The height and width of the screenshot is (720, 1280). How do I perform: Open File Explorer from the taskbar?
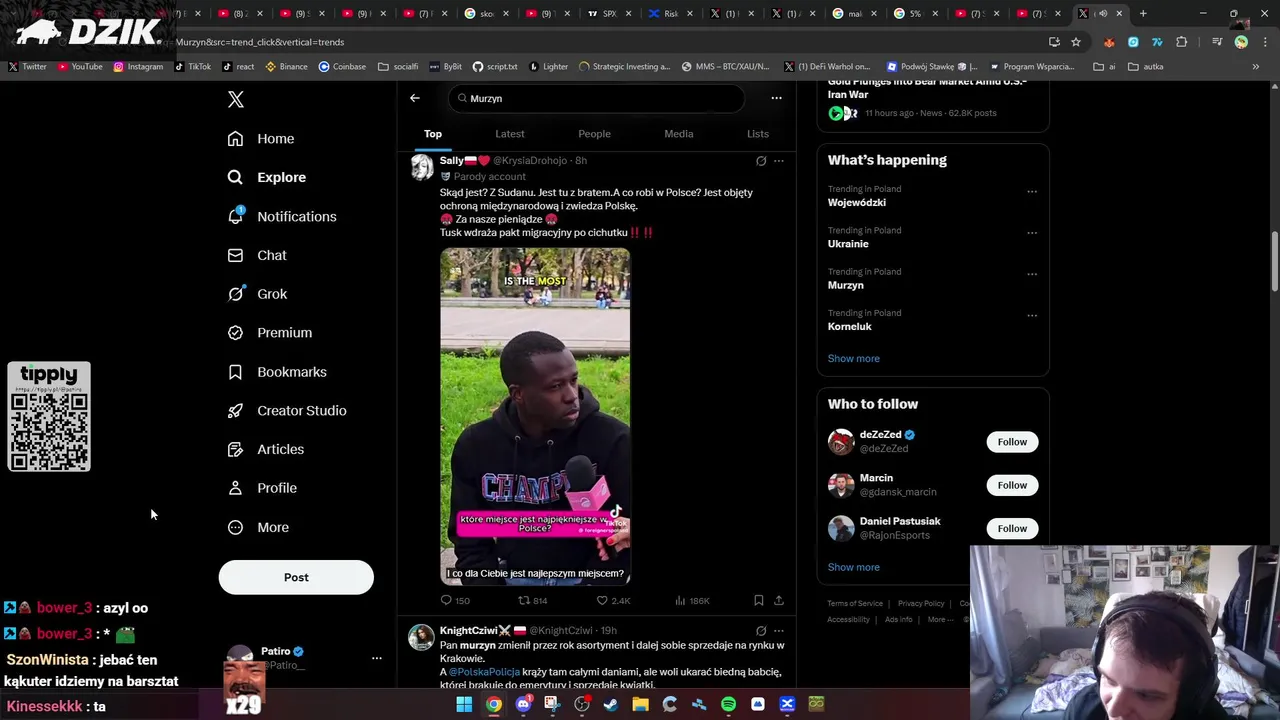click(640, 704)
